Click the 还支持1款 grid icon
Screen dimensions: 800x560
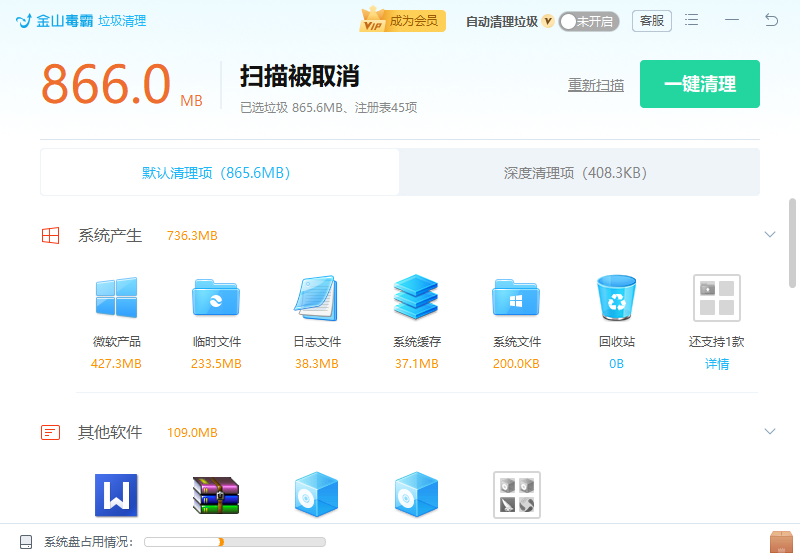[716, 298]
